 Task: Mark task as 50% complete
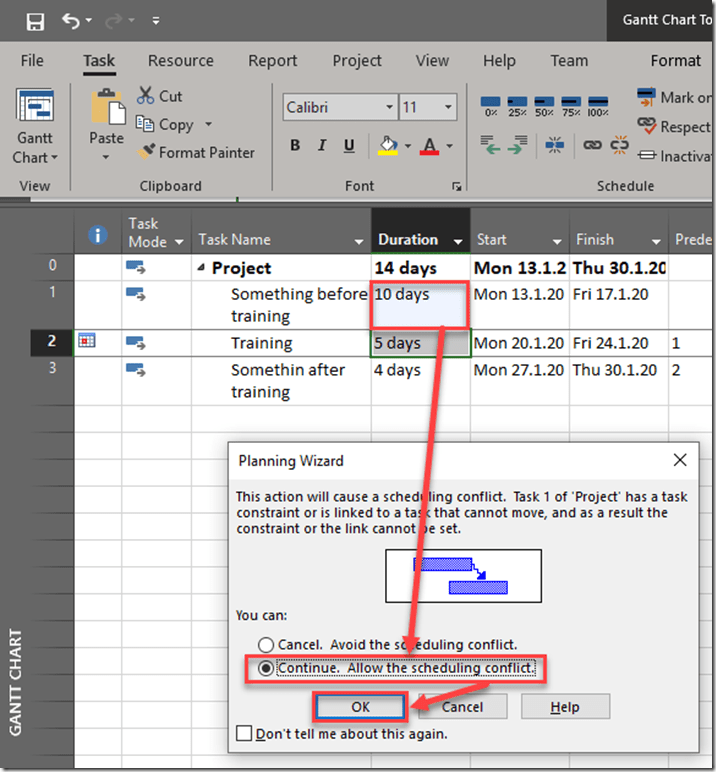[545, 105]
